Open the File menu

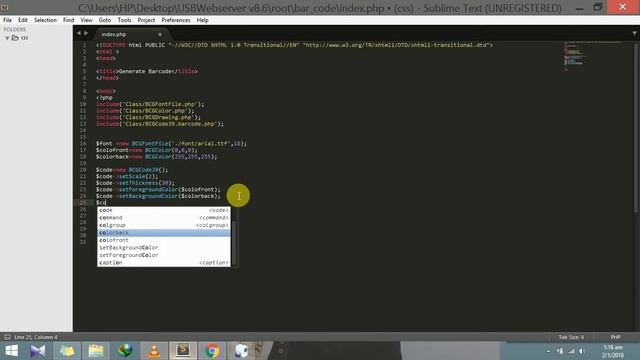point(7,20)
